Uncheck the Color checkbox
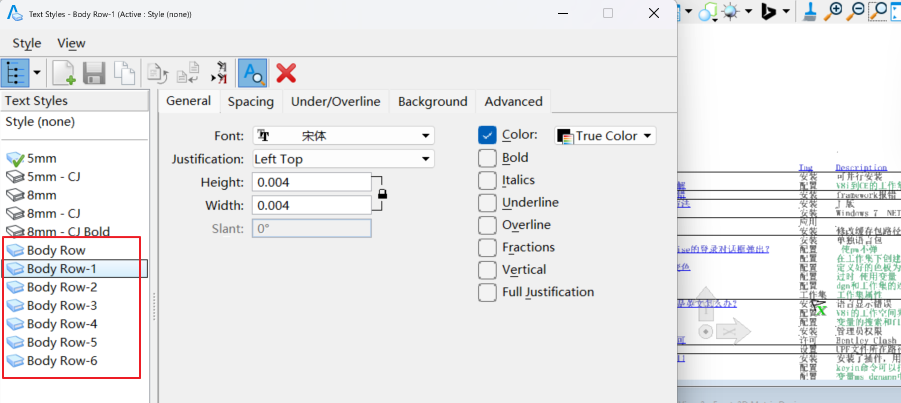 tap(488, 135)
